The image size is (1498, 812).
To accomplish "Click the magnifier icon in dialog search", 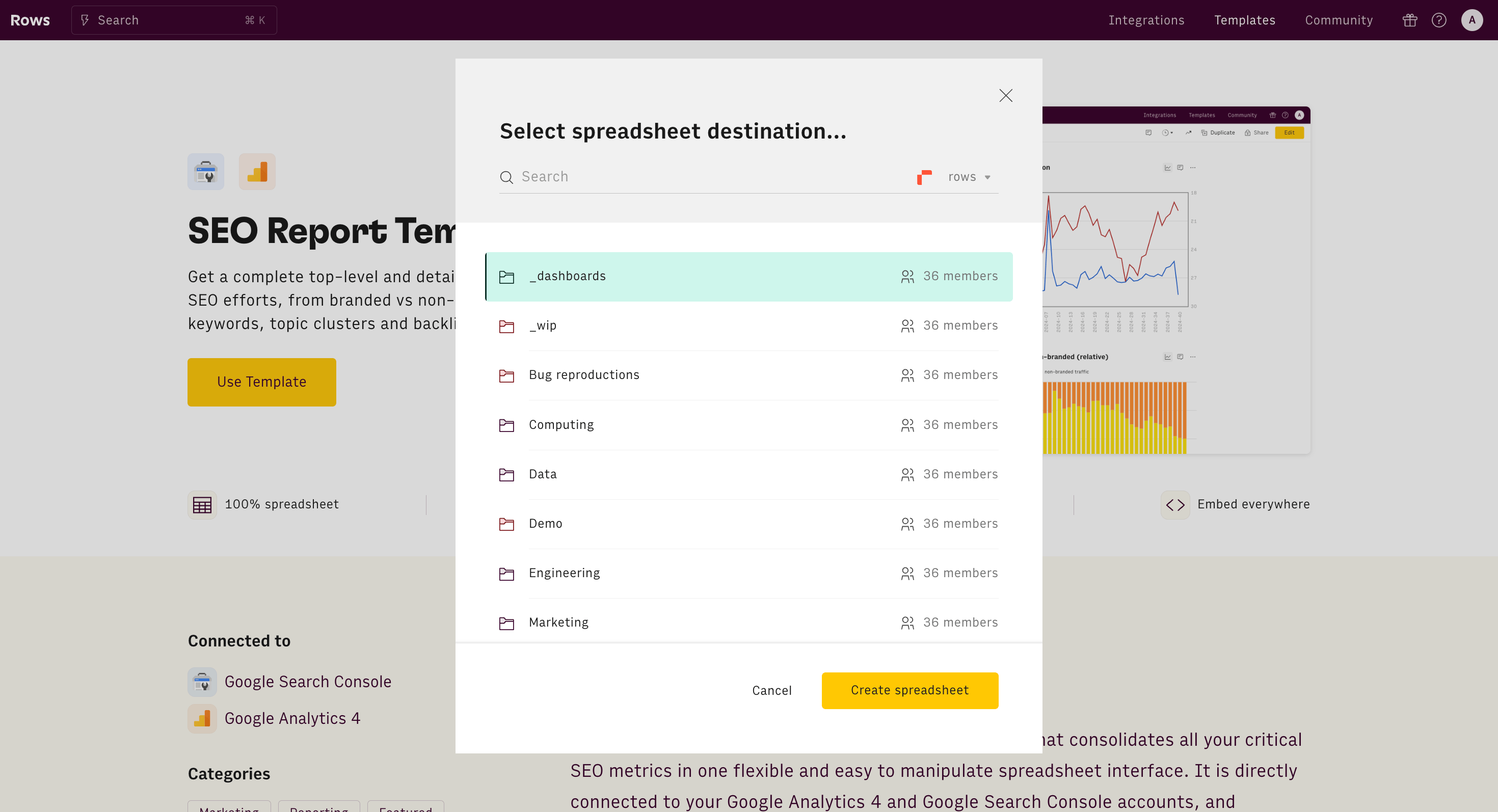I will (x=506, y=177).
